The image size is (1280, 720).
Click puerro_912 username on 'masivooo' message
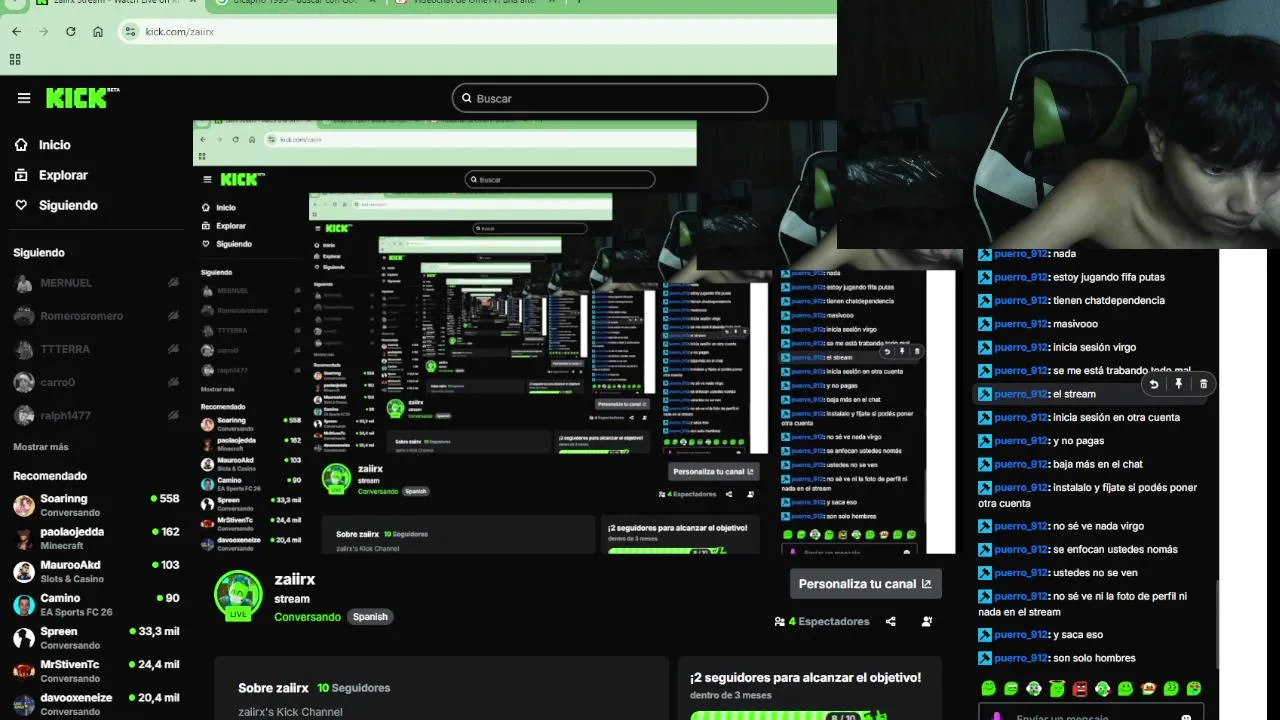point(1021,324)
